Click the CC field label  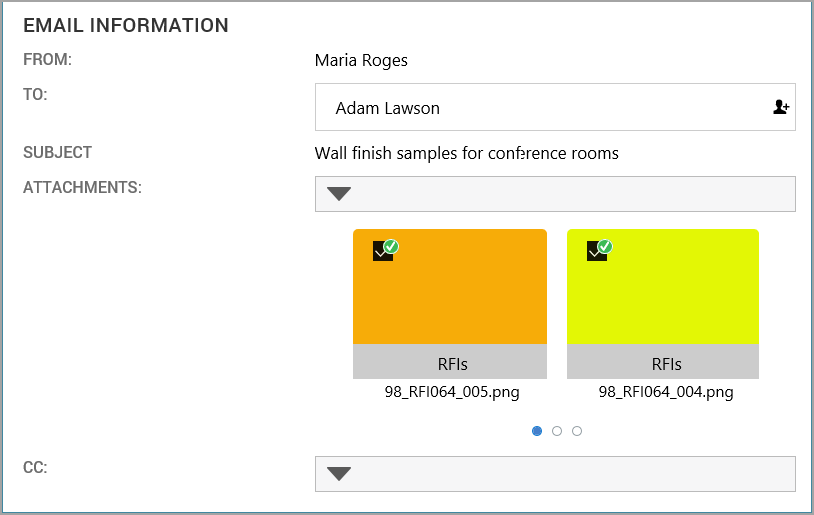click(35, 466)
